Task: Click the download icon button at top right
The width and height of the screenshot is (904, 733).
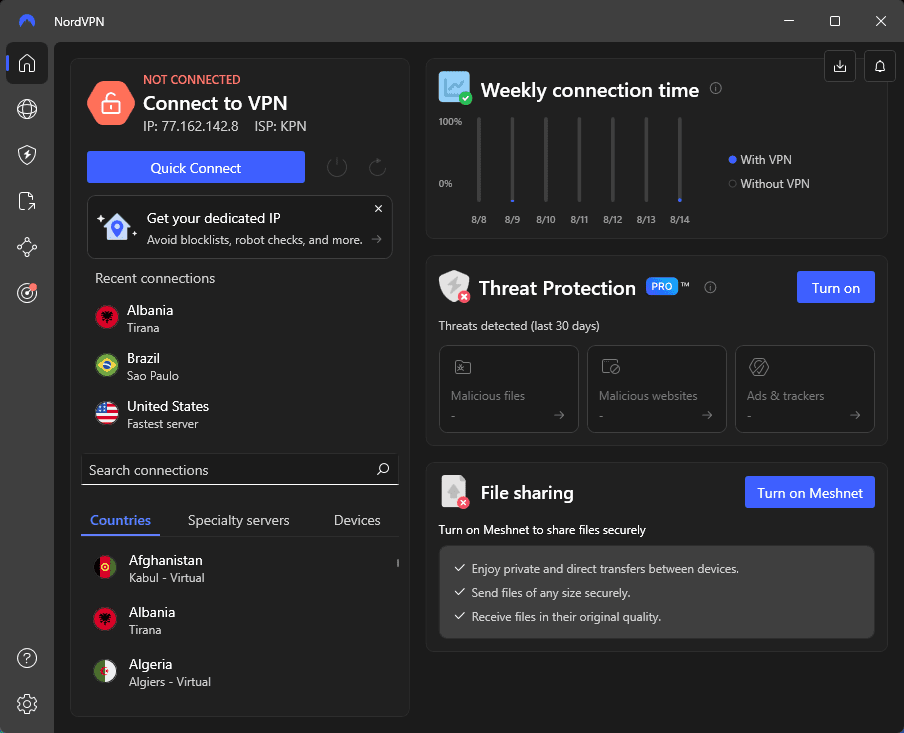Action: pyautogui.click(x=840, y=66)
